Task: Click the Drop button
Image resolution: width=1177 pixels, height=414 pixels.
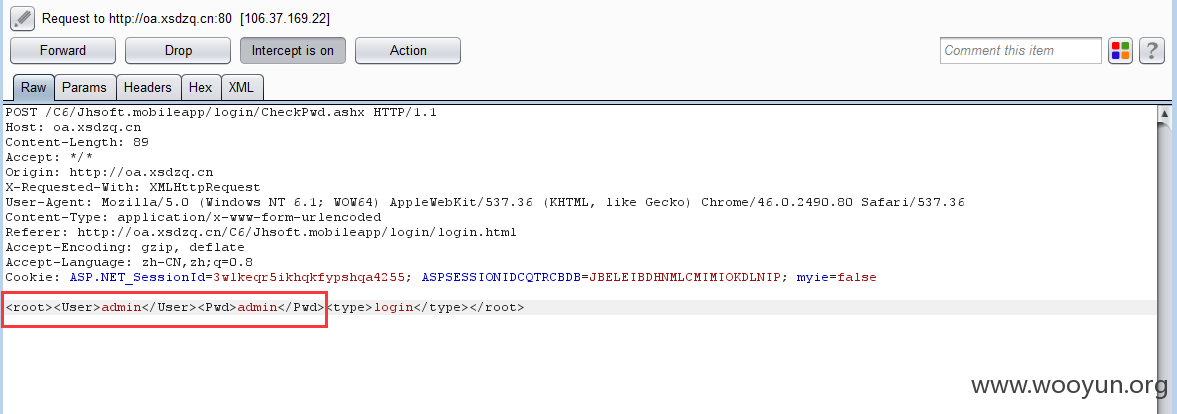Action: pyautogui.click(x=178, y=51)
